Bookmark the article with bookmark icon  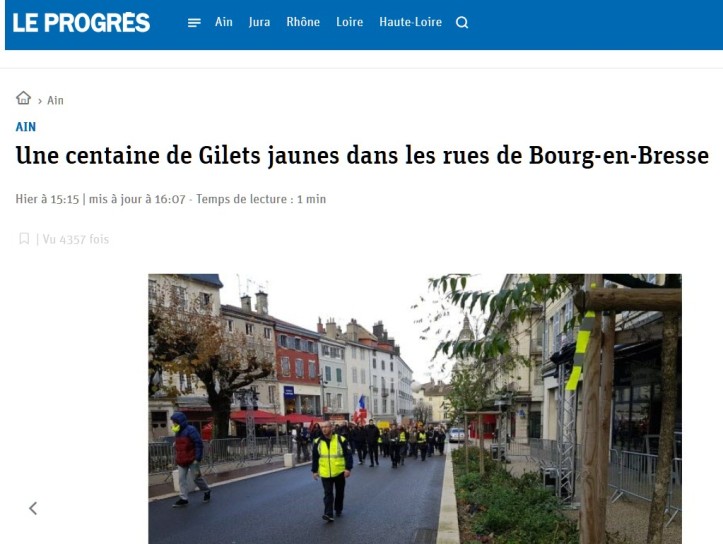[x=24, y=239]
